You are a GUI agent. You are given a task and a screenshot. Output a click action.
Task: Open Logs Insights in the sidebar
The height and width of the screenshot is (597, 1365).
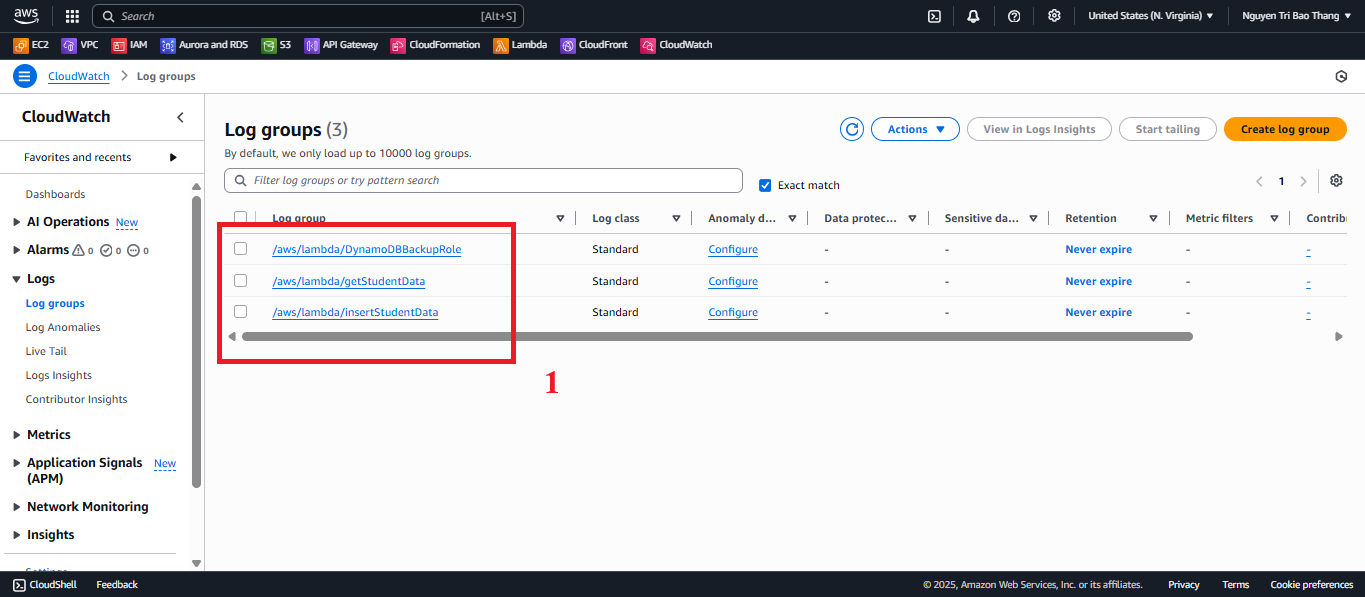point(59,375)
